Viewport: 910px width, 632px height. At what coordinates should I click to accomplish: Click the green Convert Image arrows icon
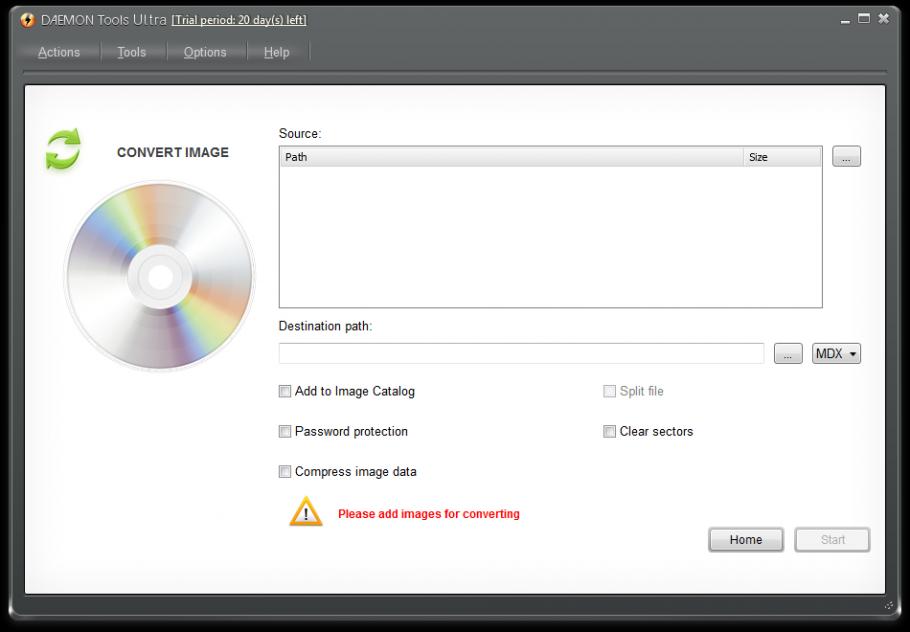(63, 150)
